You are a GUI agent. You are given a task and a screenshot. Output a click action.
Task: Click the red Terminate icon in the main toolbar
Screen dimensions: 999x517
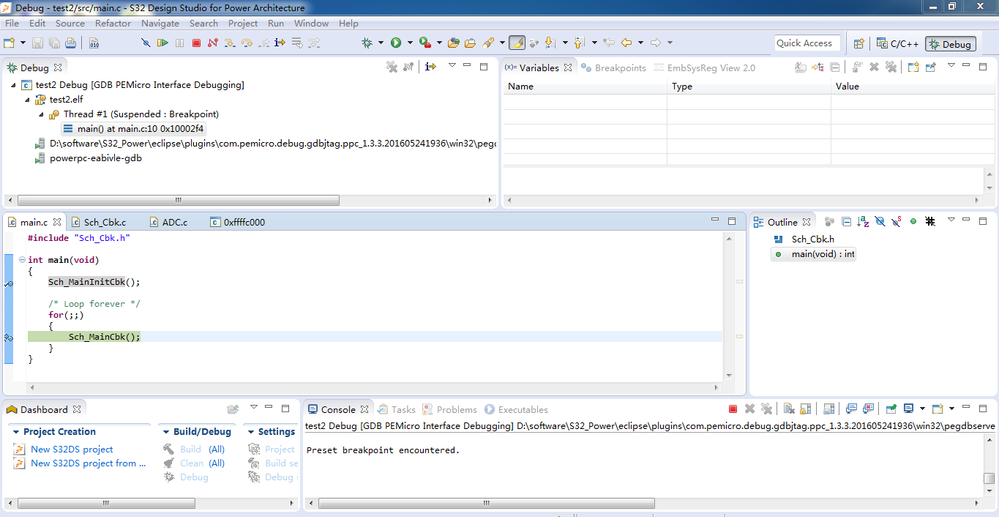tap(196, 43)
